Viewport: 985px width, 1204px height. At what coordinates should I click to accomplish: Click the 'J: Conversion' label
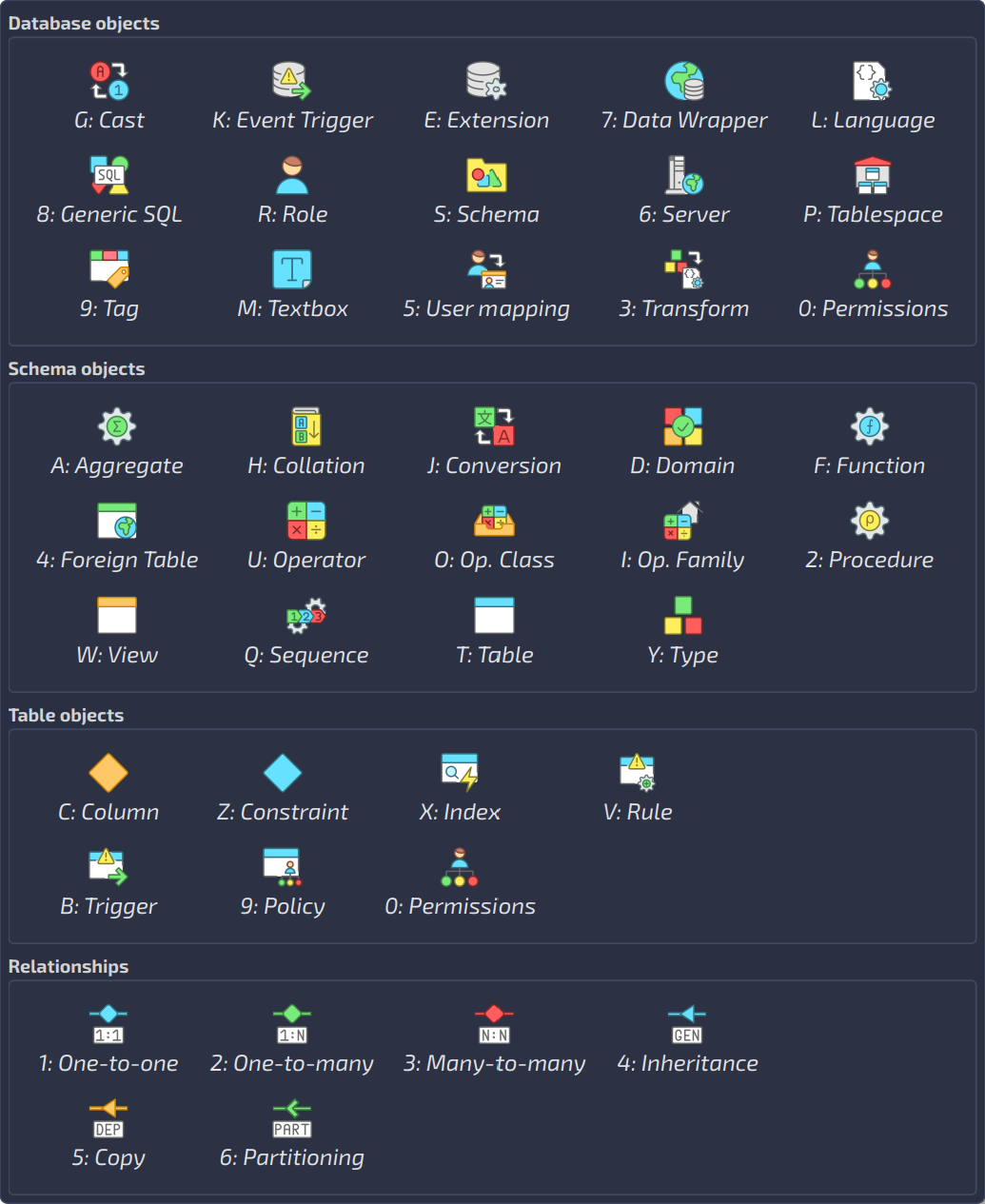[x=494, y=465]
